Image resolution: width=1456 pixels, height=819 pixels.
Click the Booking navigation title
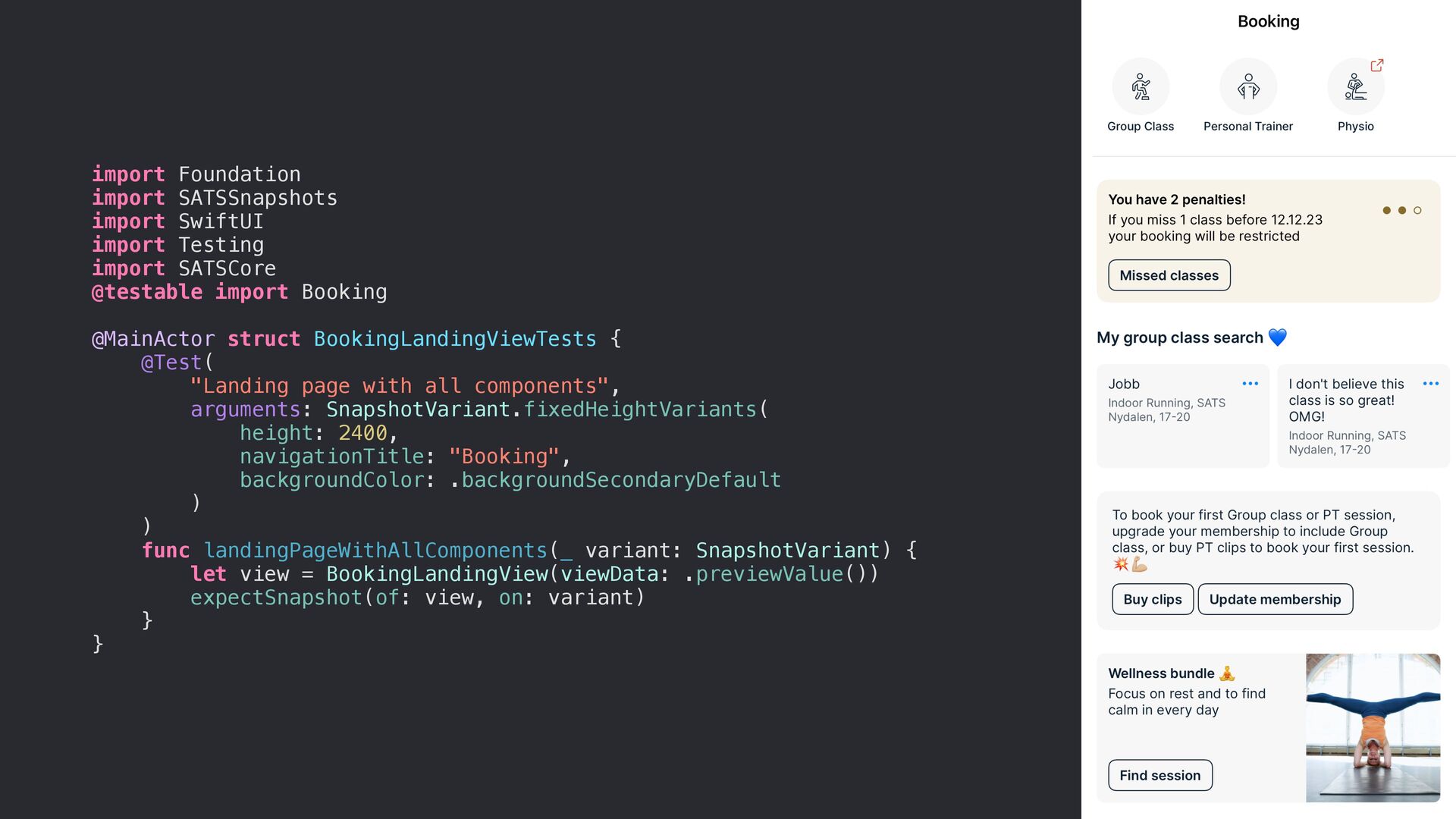(1268, 21)
